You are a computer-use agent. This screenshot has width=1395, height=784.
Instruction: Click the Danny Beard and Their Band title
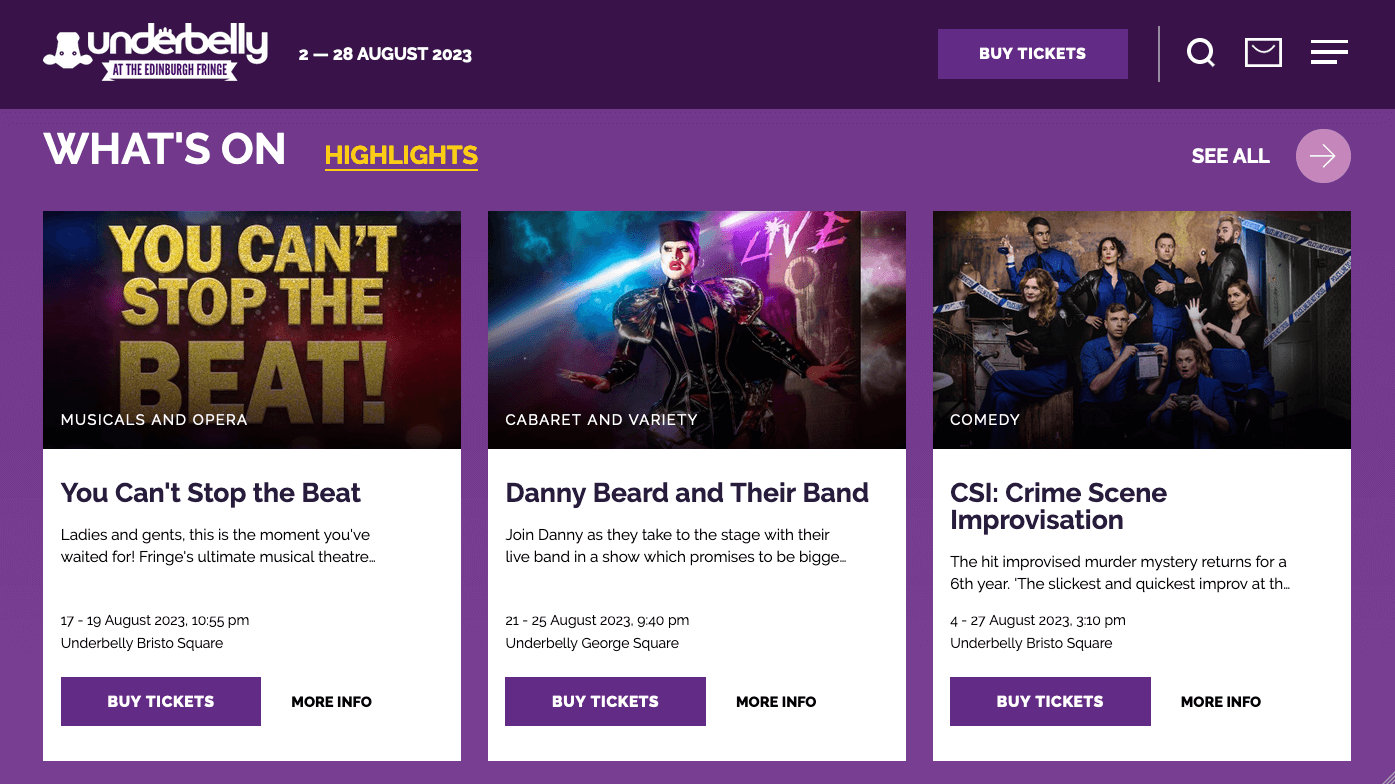(x=687, y=493)
